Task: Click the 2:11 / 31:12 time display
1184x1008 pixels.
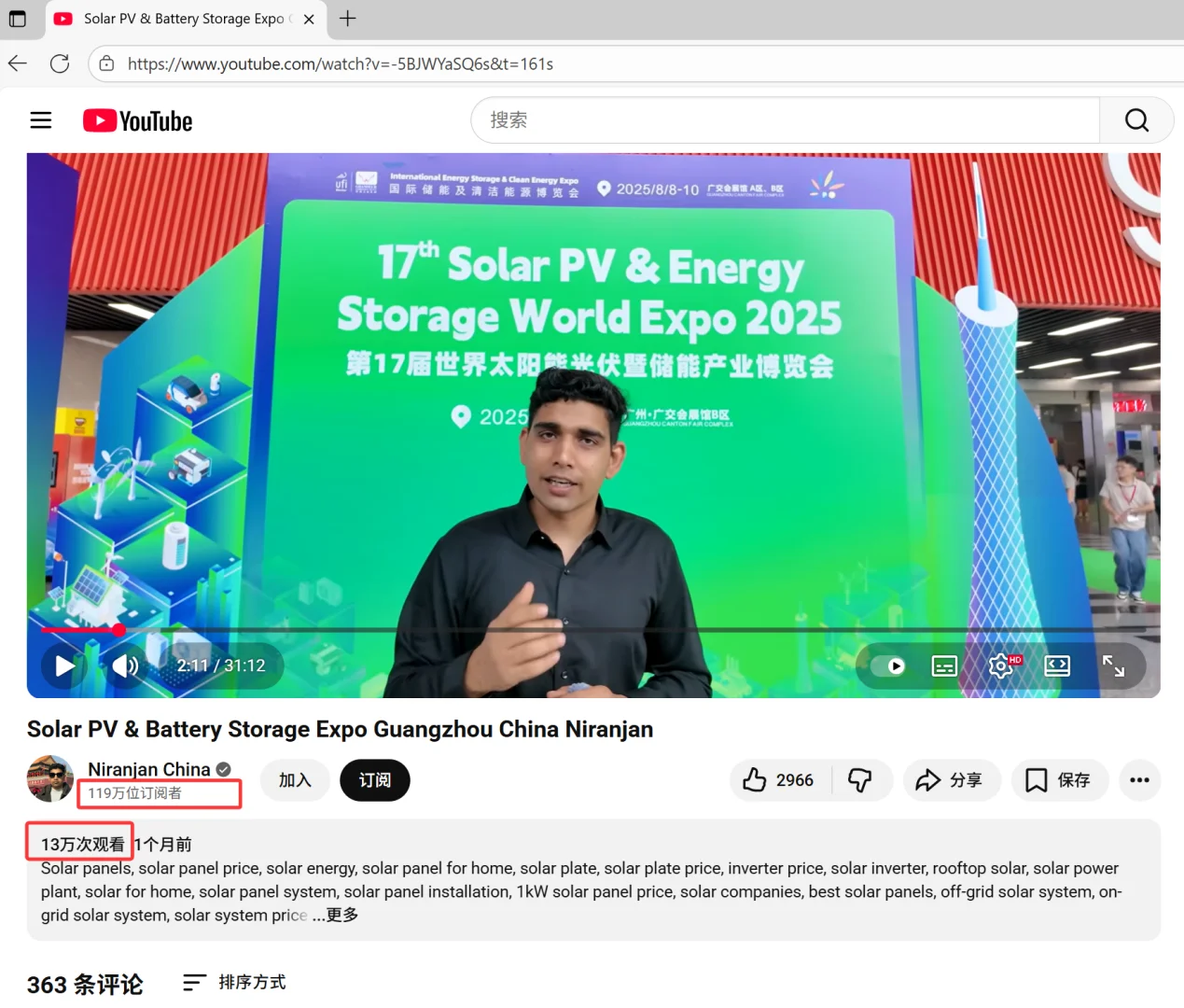Action: pyautogui.click(x=221, y=665)
